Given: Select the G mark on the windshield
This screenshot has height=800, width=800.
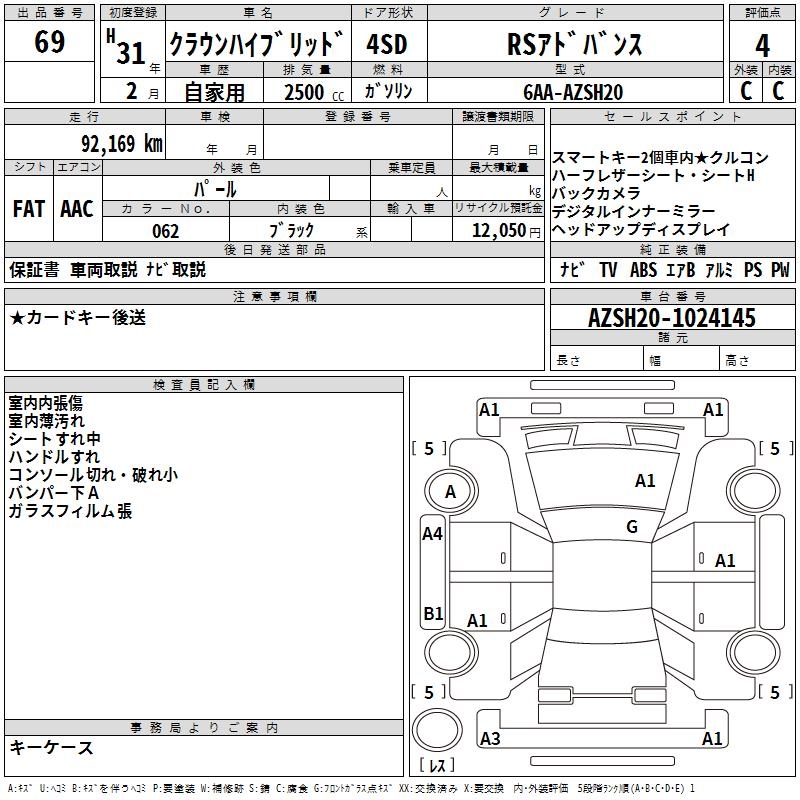Looking at the screenshot, I should 632,527.
